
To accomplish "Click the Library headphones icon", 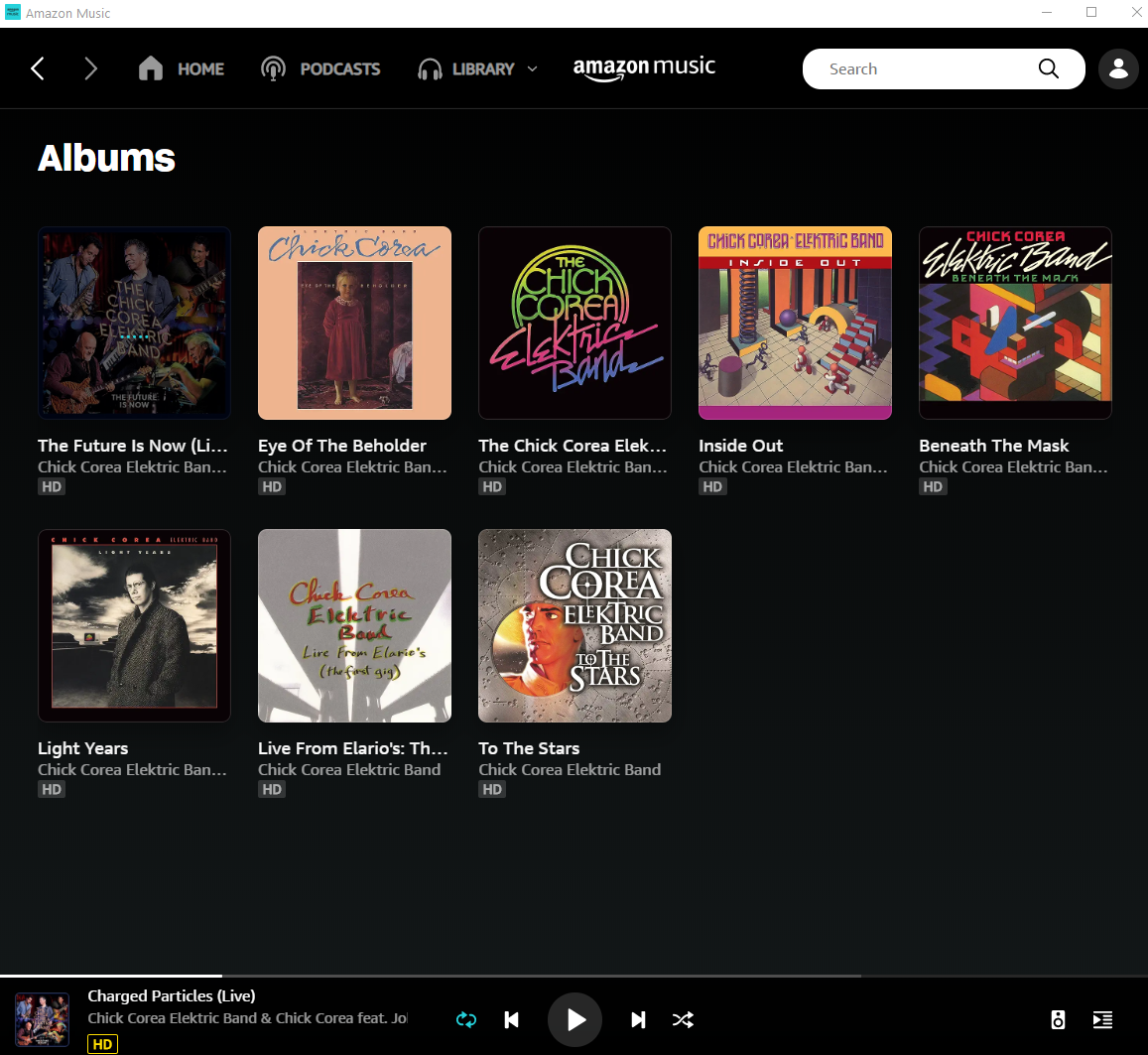I will tap(430, 69).
